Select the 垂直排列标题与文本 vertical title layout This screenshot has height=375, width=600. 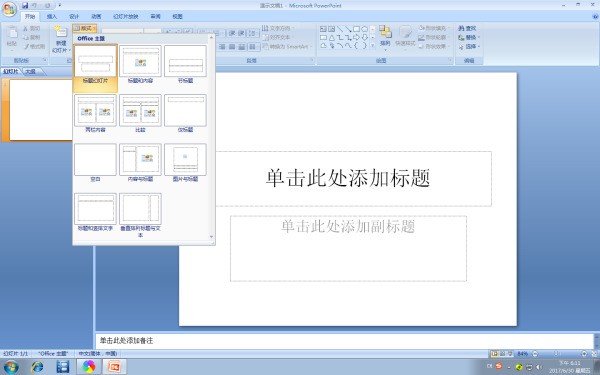pos(140,215)
